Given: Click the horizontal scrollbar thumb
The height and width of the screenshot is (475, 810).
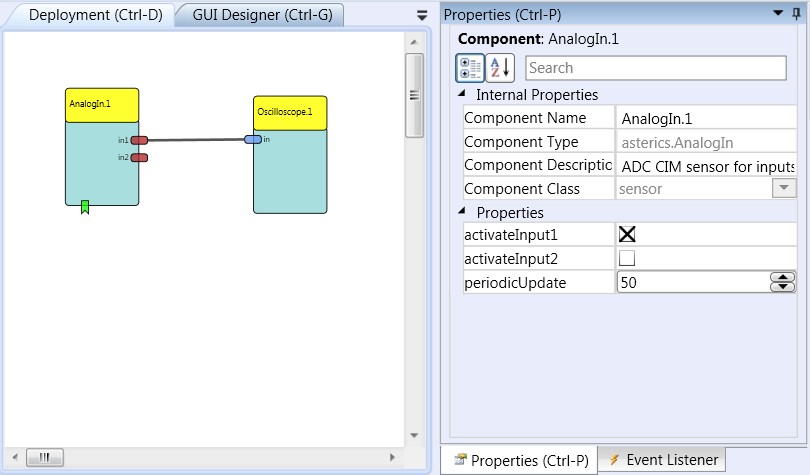Looking at the screenshot, I should (45, 457).
